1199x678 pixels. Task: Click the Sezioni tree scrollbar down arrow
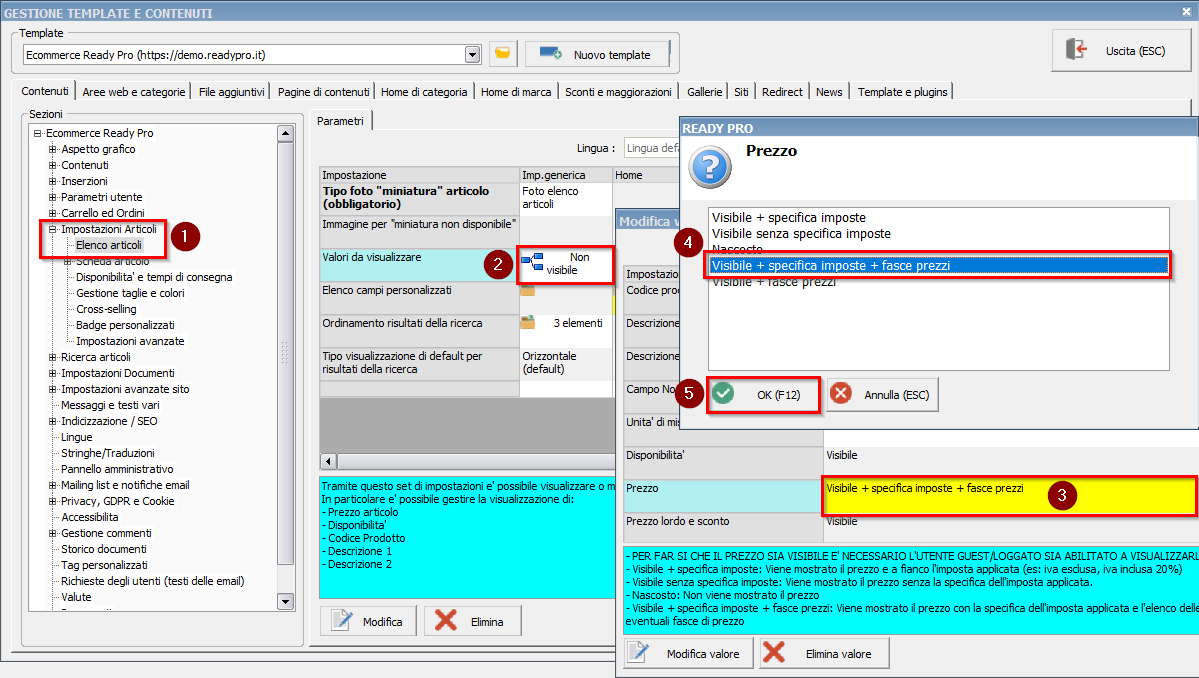click(285, 602)
